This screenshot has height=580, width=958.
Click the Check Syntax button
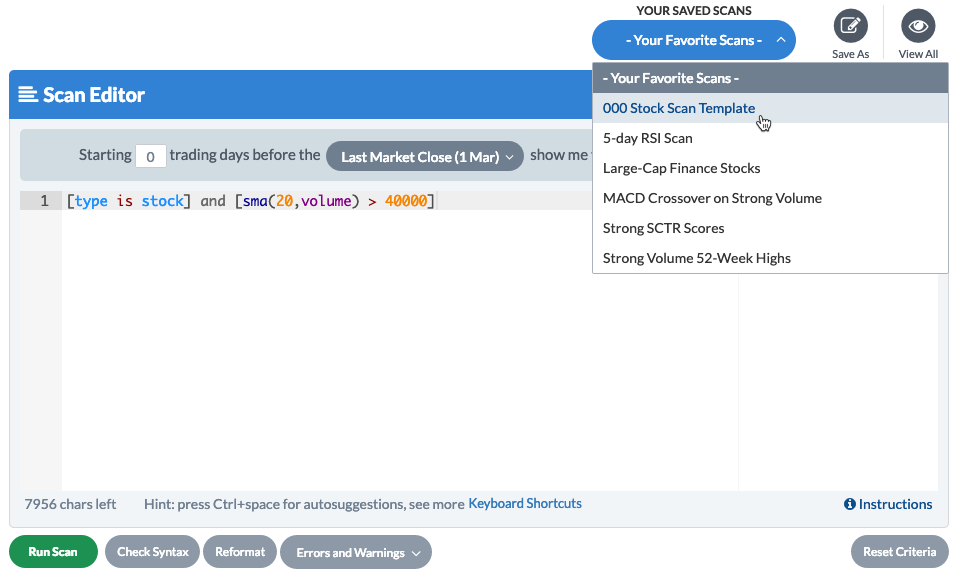[x=152, y=552]
